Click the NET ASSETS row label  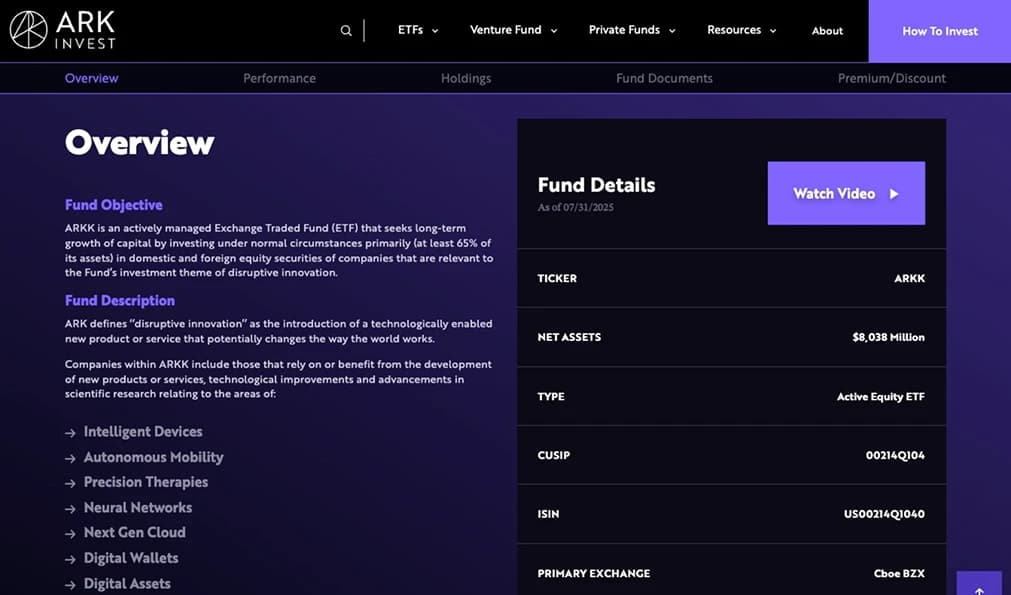[569, 337]
